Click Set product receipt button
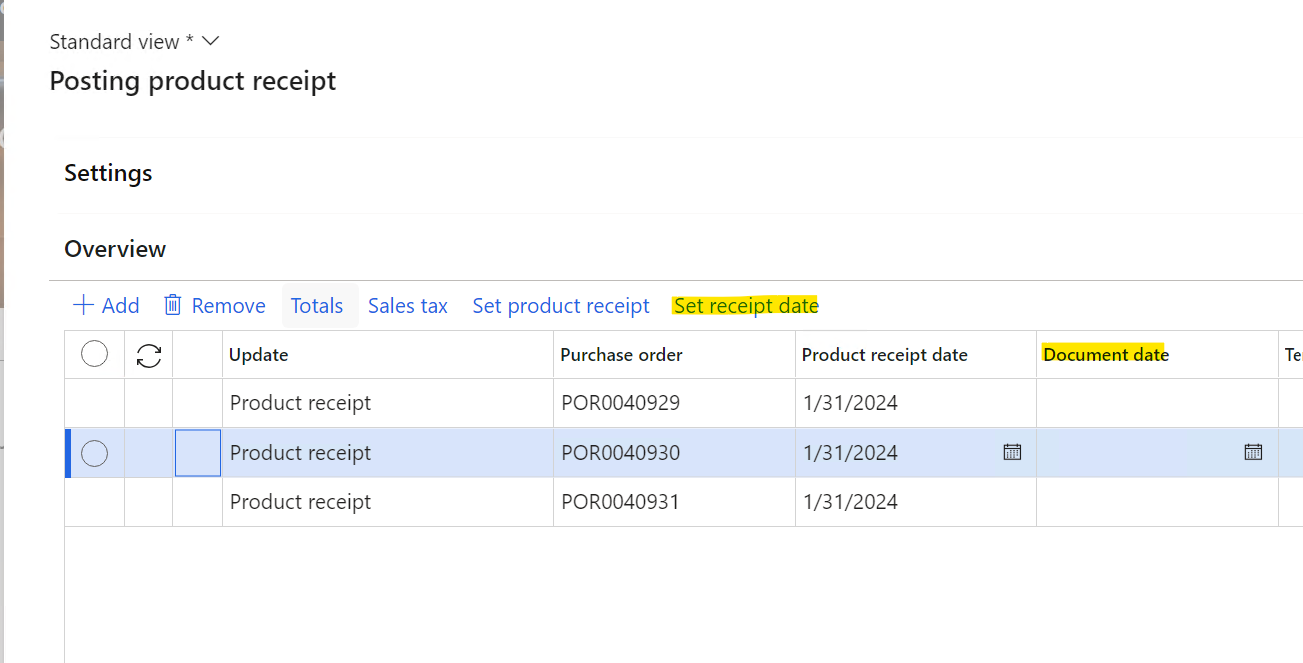 click(x=560, y=306)
